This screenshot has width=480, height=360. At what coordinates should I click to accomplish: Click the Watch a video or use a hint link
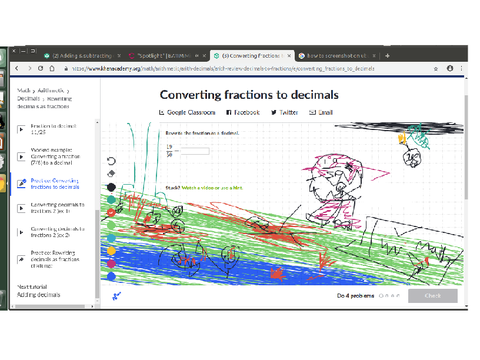(212, 188)
